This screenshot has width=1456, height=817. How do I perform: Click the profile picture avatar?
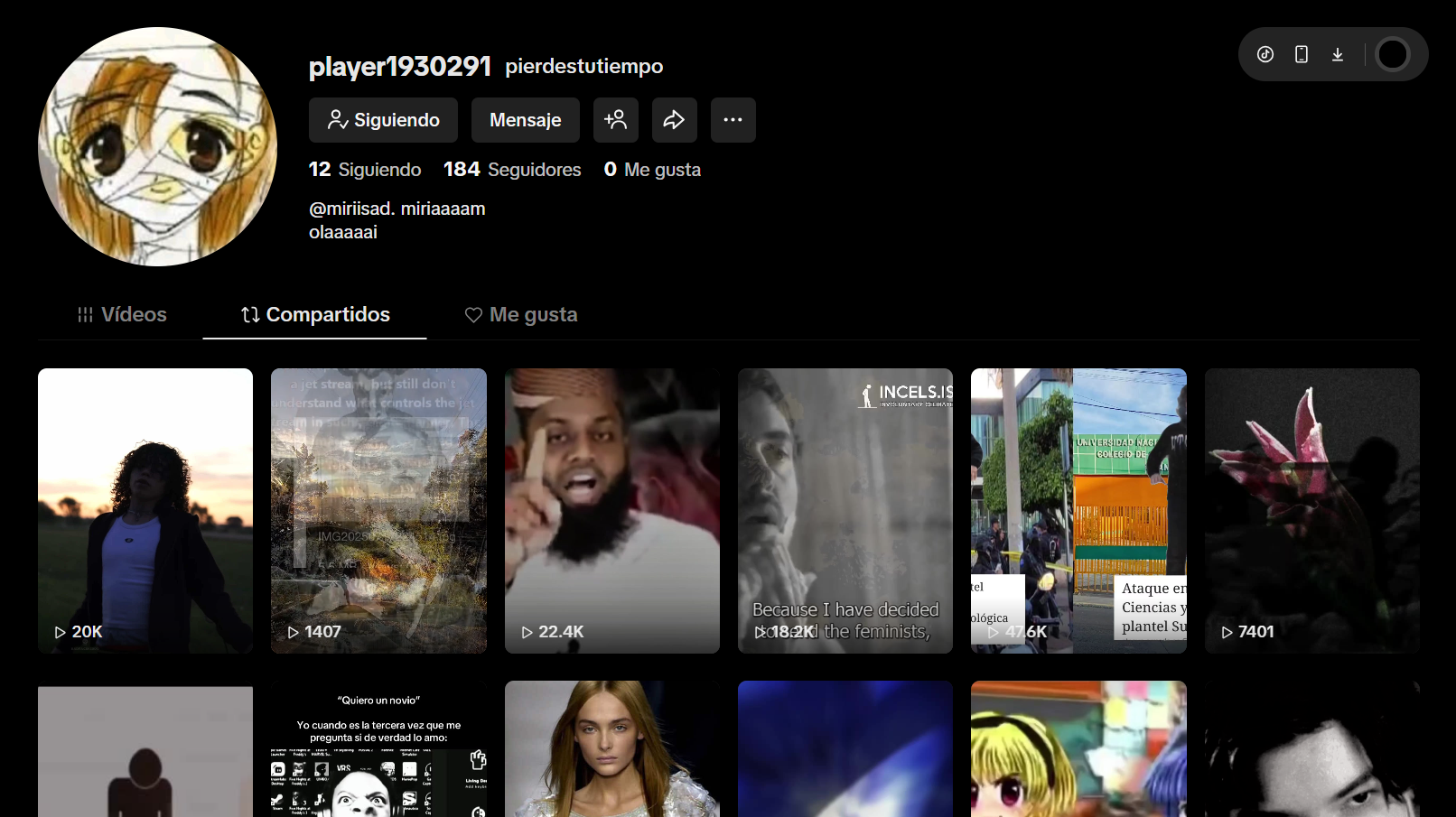157,146
